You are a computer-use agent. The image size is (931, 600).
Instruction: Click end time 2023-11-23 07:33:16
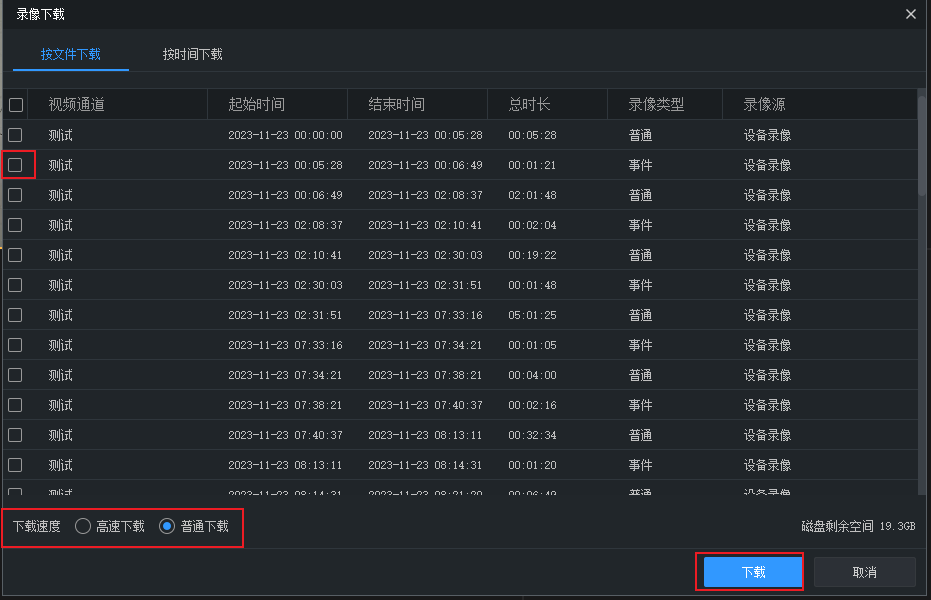pos(425,315)
